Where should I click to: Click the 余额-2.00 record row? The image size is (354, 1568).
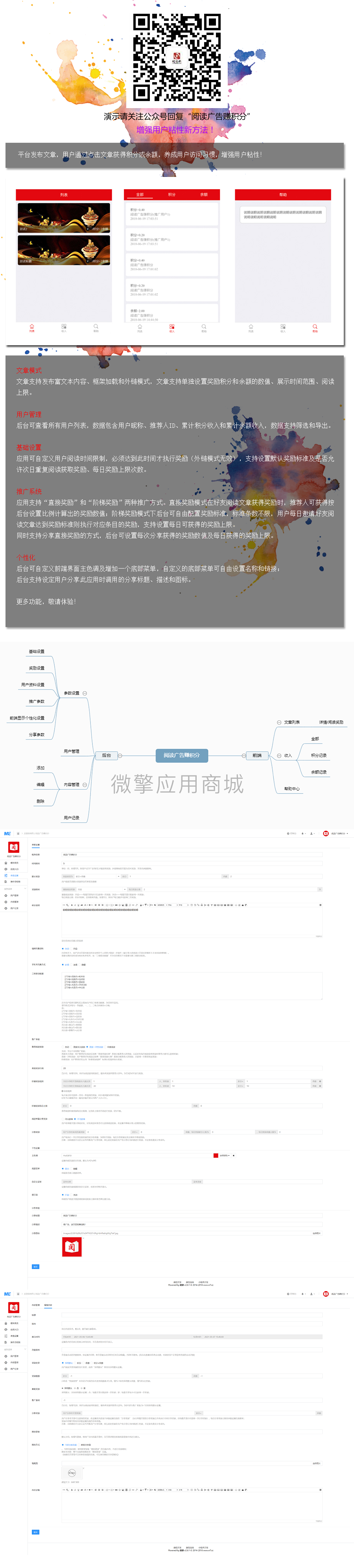pyautogui.click(x=172, y=314)
